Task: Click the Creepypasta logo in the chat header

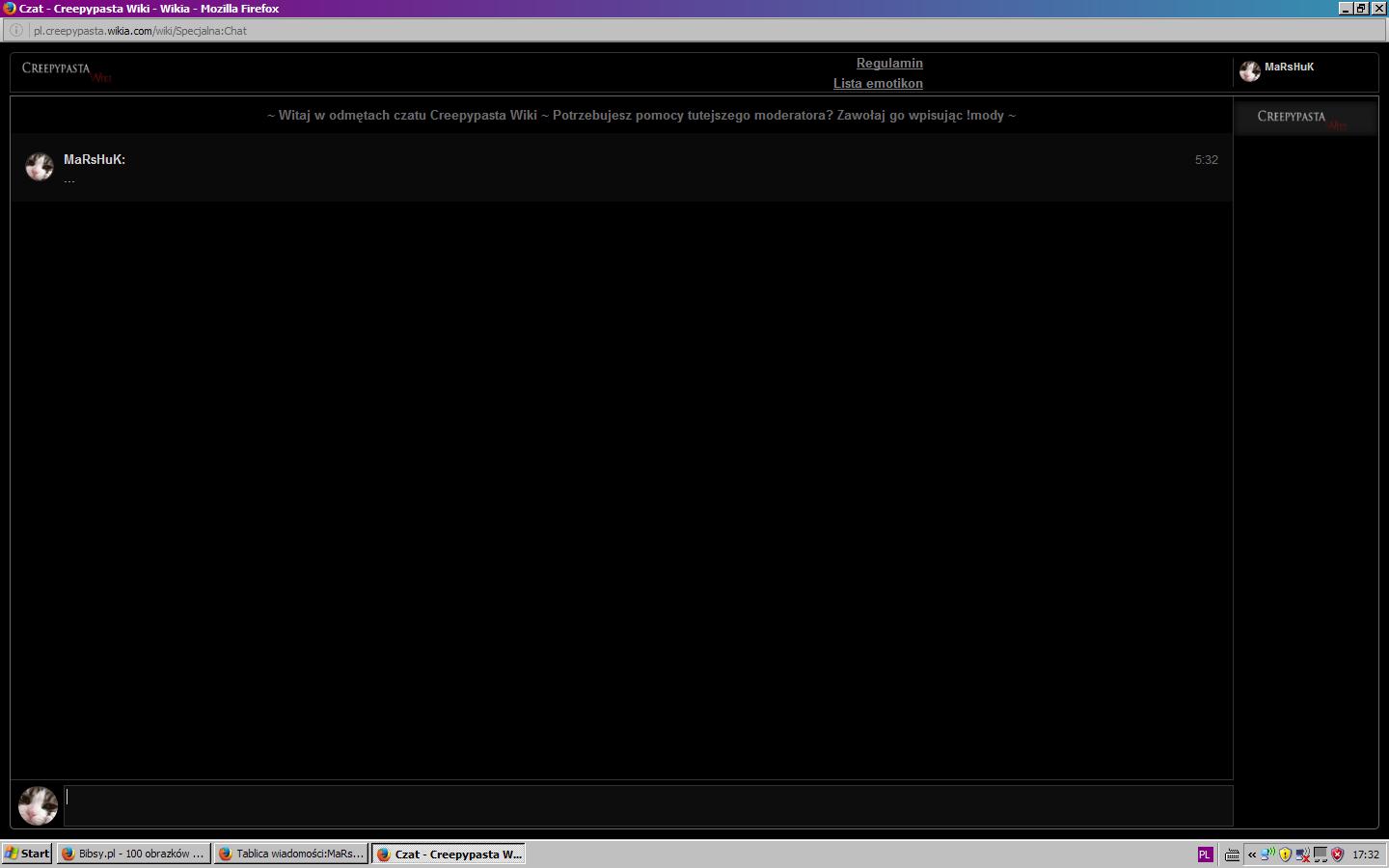Action: pyautogui.click(x=67, y=71)
